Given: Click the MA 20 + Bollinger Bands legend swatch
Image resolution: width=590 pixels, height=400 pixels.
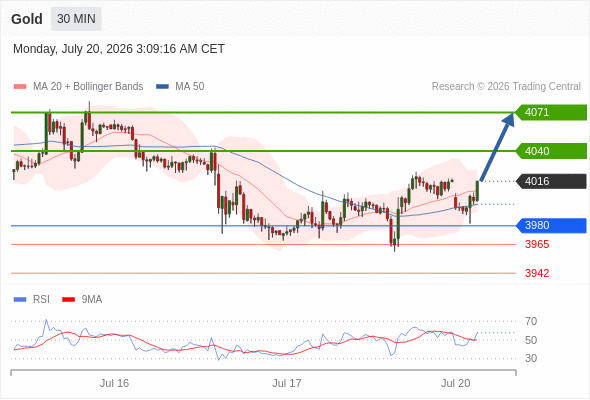Looking at the screenshot, I should coord(20,87).
